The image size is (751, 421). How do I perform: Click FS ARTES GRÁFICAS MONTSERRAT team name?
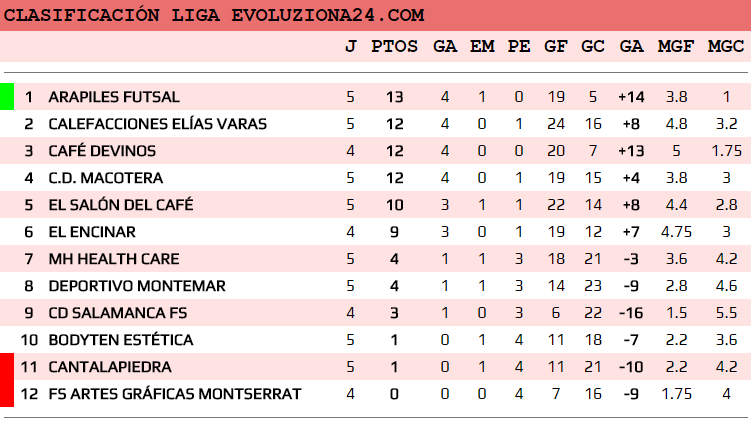click(x=174, y=394)
